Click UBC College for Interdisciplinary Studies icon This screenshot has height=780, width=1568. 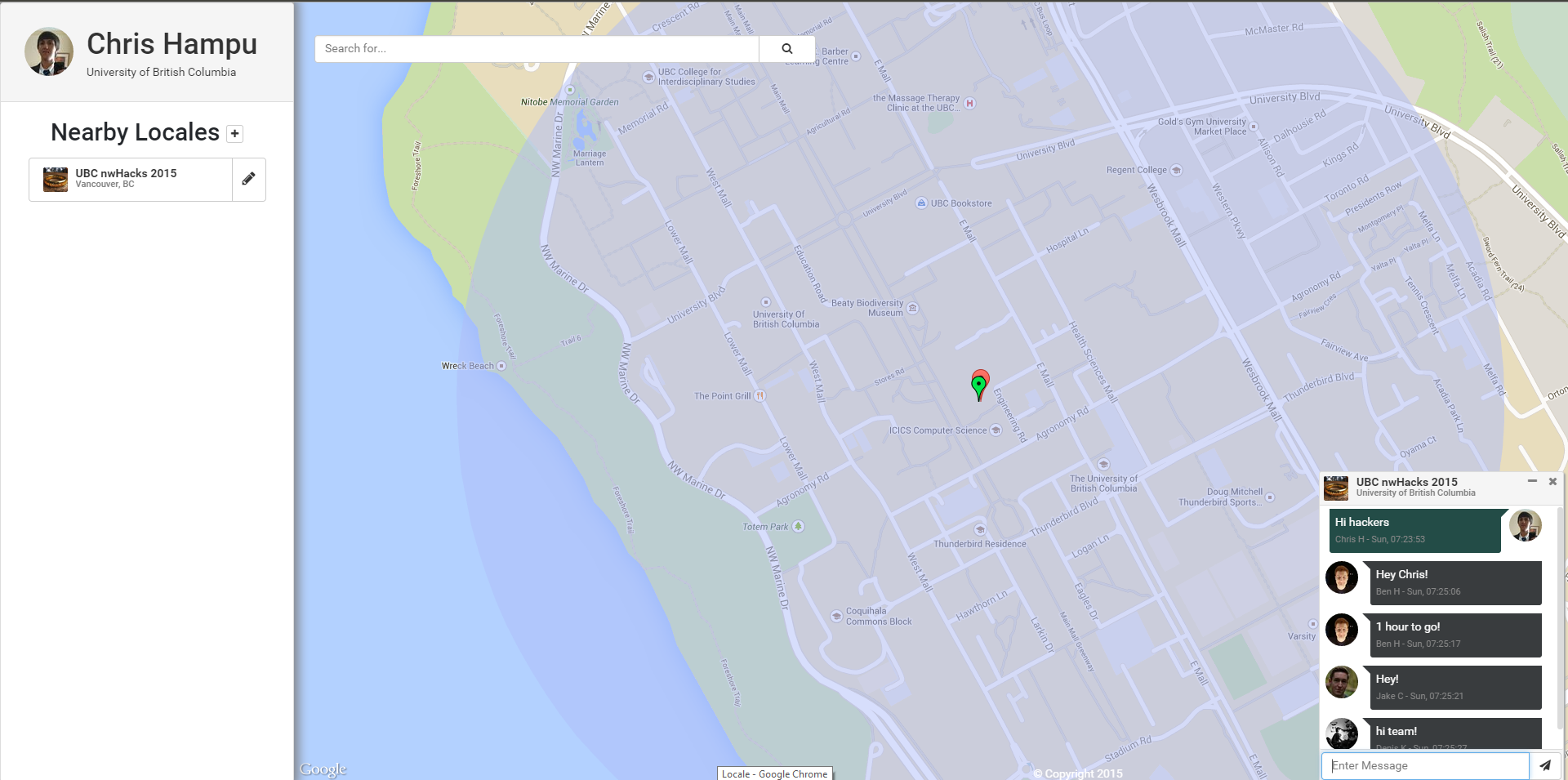[x=648, y=77]
